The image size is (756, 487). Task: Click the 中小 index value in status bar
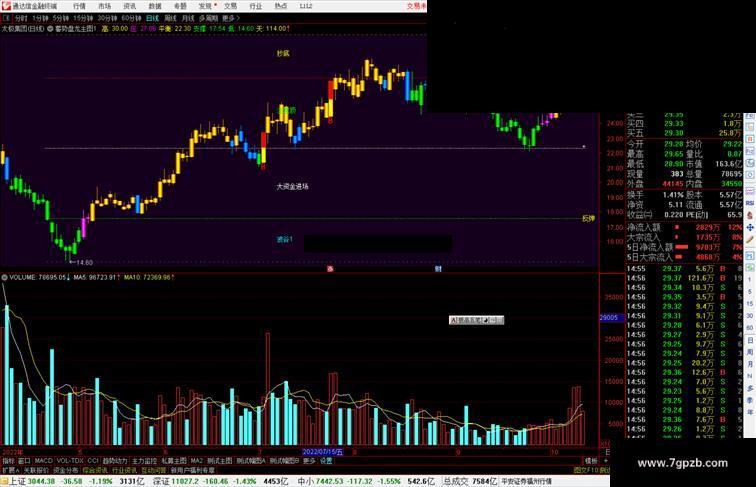point(330,481)
